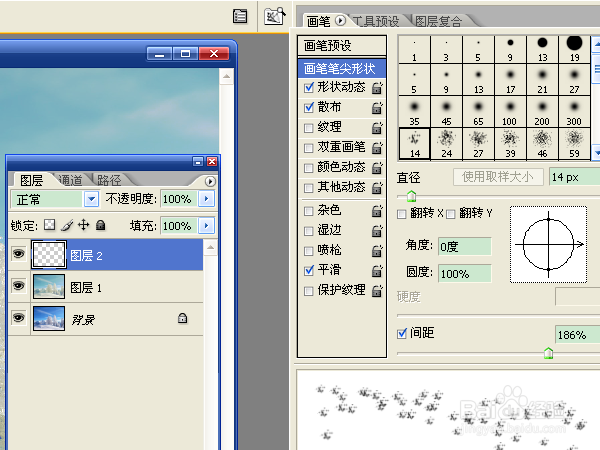Enable Dual Brush (双重画笔) checkbox

coord(308,148)
